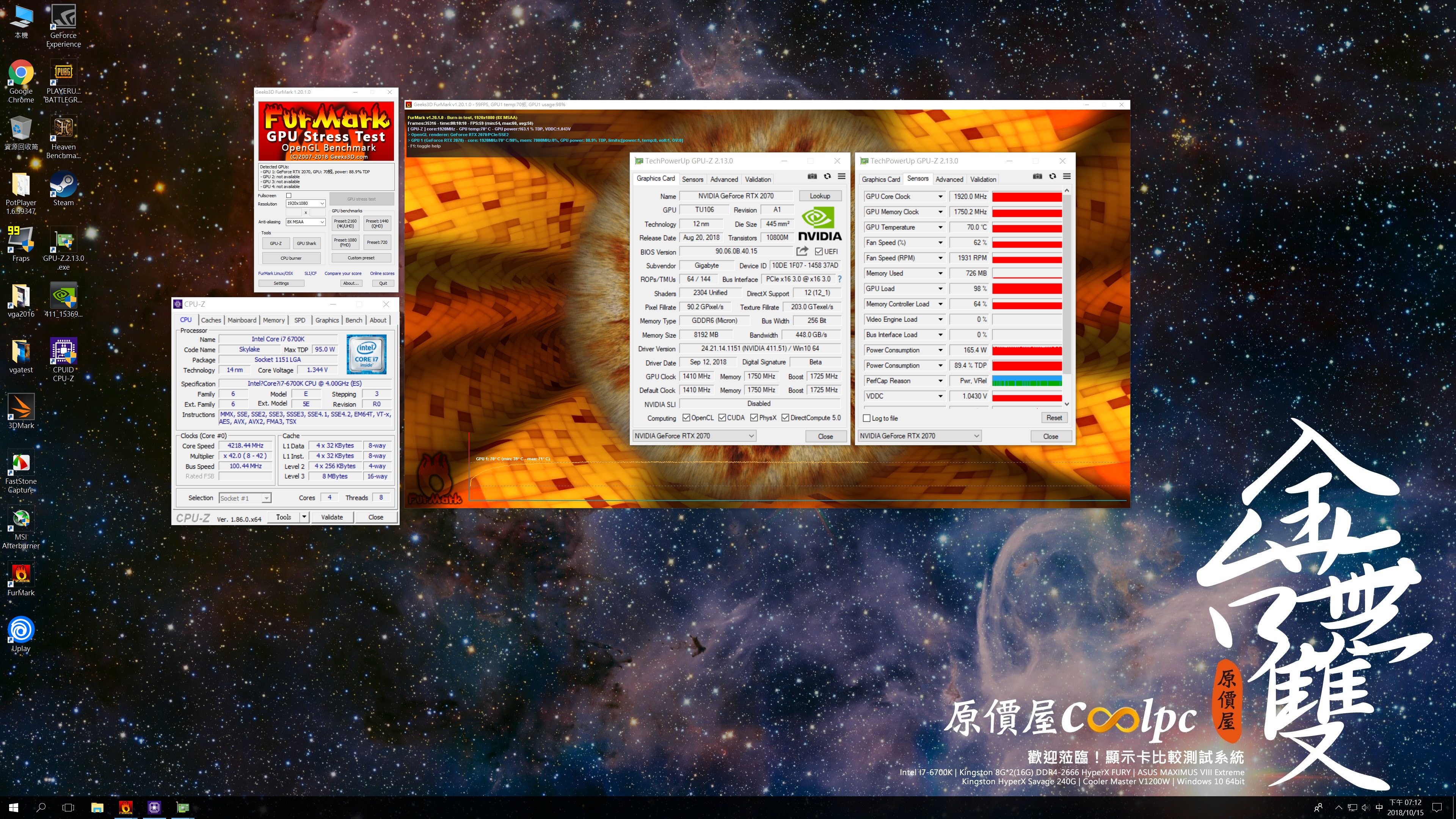The width and height of the screenshot is (1456, 819).
Task: Click GPU Load red sensor graph
Action: pyautogui.click(x=1027, y=289)
